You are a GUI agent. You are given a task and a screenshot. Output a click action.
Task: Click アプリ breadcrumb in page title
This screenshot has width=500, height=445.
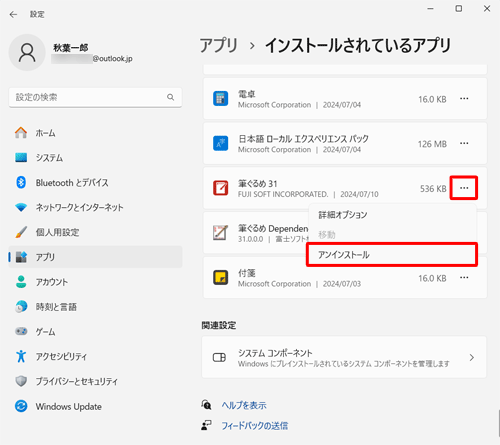(x=219, y=45)
